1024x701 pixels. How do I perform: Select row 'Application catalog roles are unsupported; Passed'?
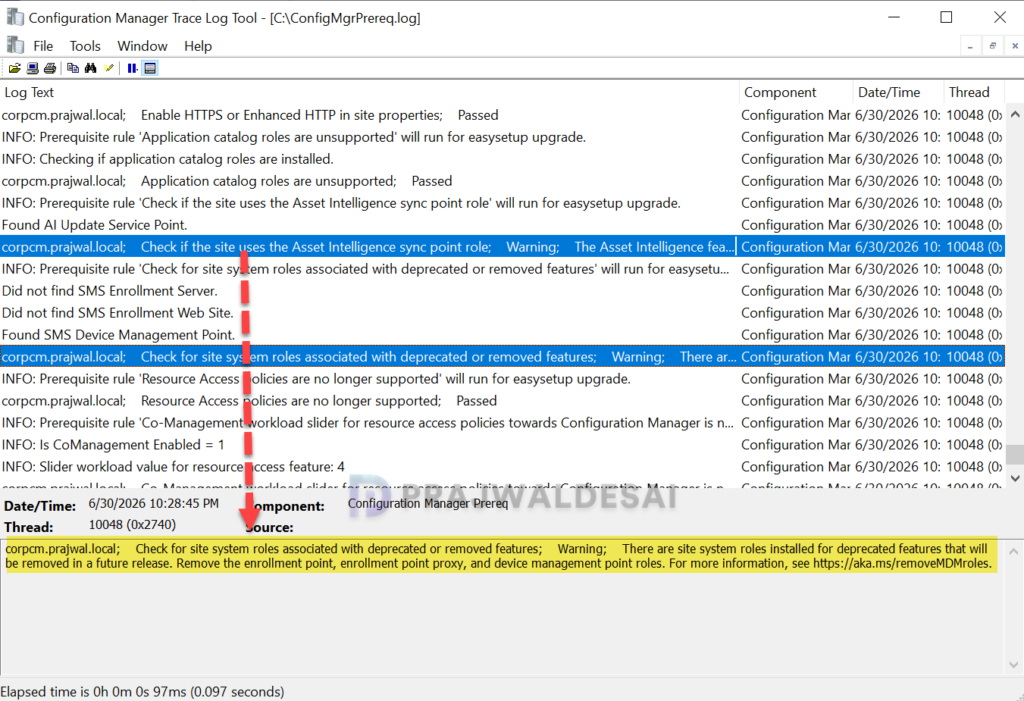(x=502, y=181)
